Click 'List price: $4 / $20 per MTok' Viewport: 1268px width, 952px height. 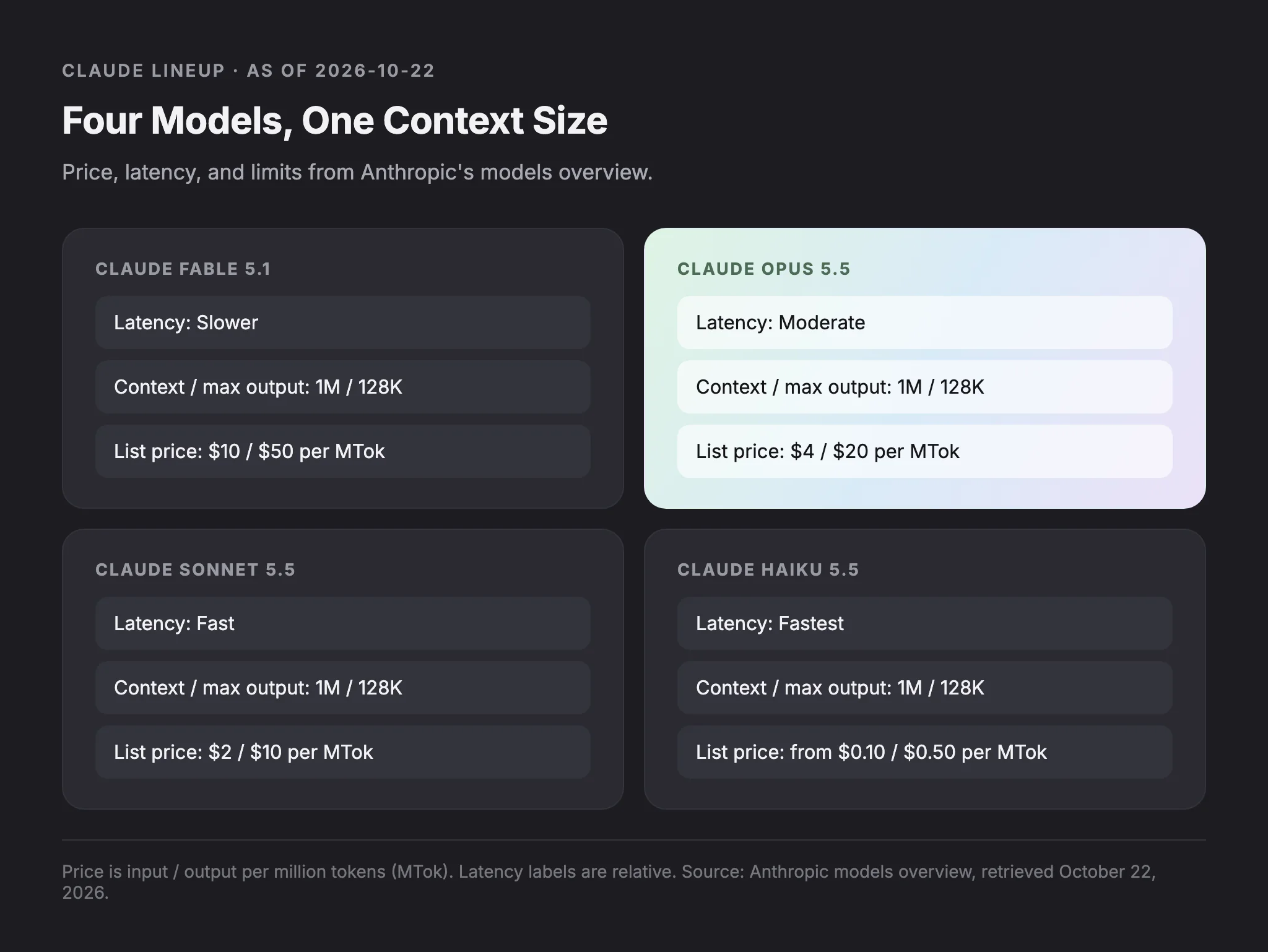pyautogui.click(x=924, y=451)
